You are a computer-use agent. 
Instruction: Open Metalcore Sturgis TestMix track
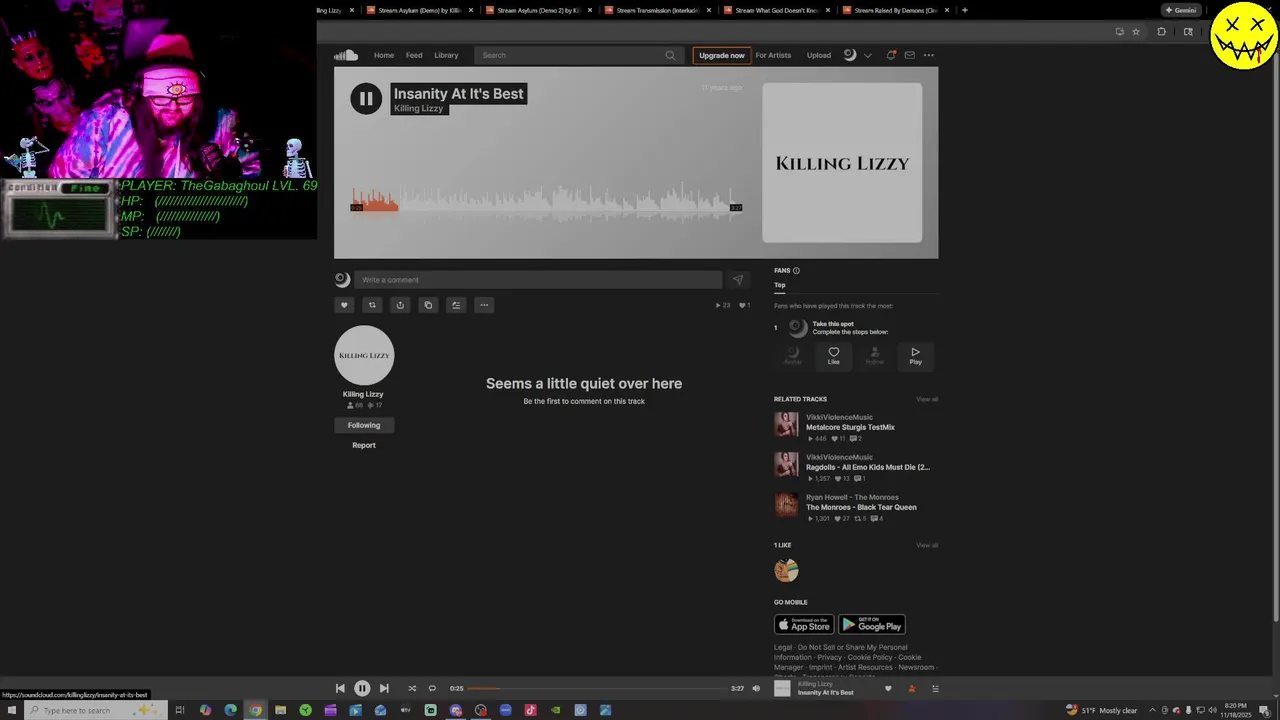click(850, 427)
